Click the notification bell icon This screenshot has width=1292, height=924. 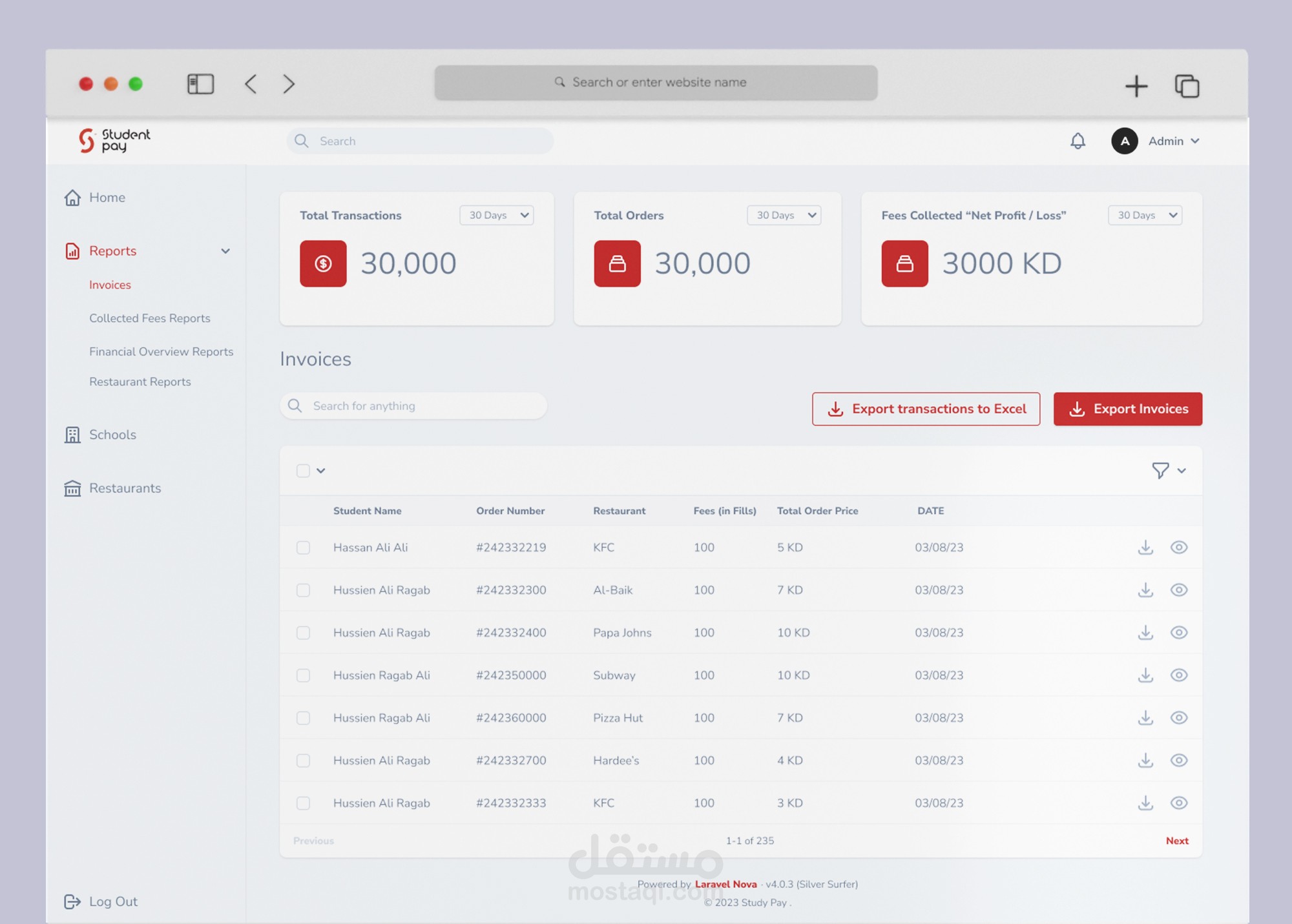tap(1078, 141)
